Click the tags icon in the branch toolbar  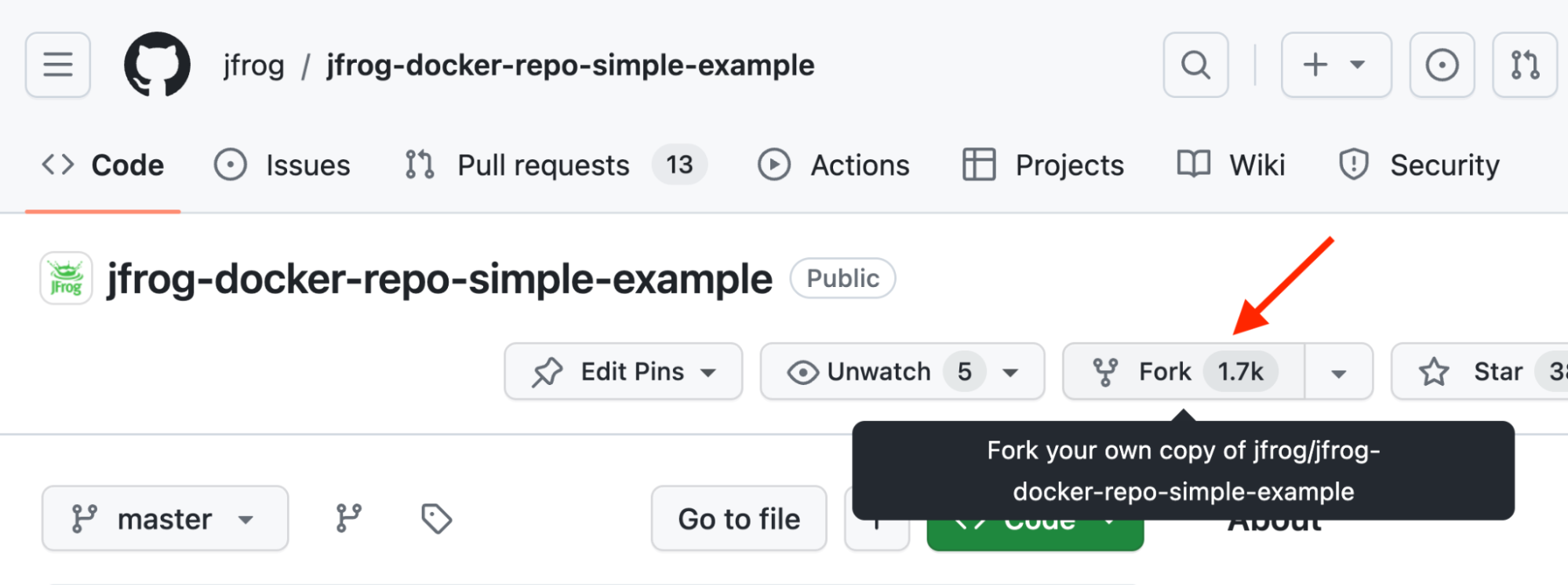[436, 518]
